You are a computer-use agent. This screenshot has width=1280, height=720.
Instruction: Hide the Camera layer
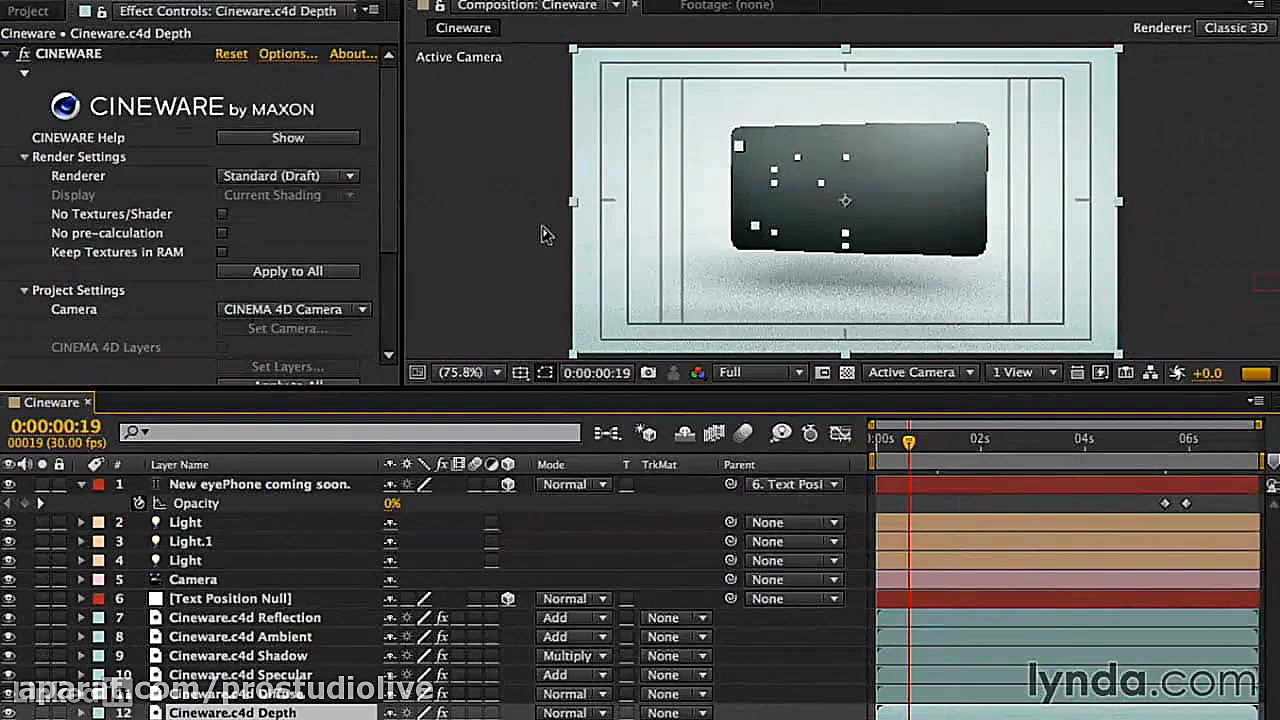pos(9,579)
